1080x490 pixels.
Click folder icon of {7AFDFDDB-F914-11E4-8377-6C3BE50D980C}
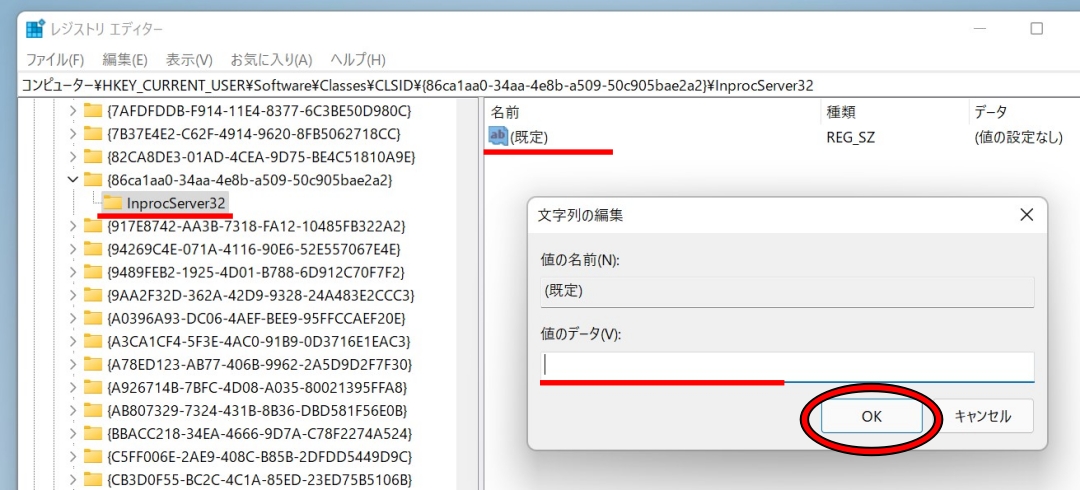coord(93,110)
